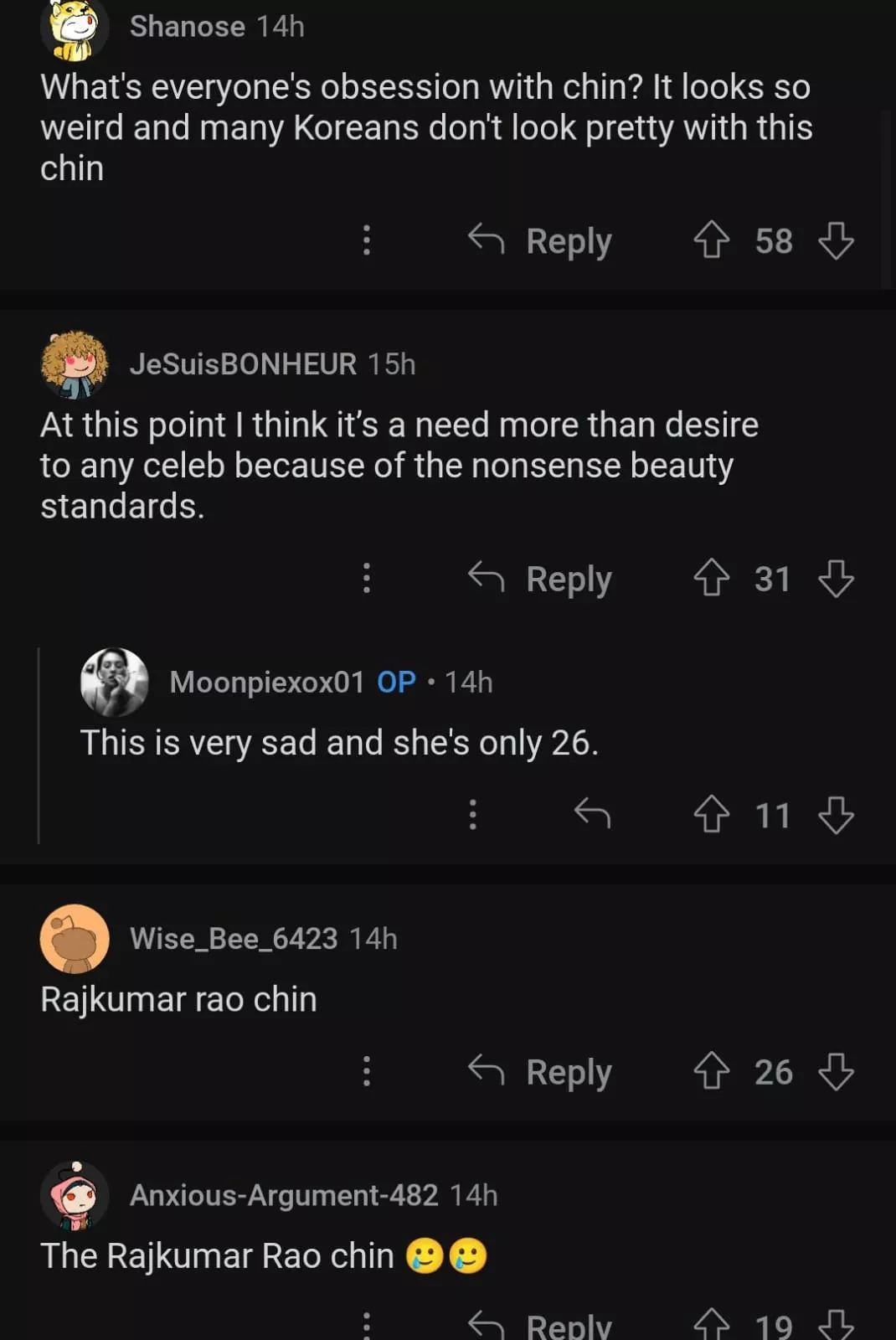The image size is (896, 1340).
Task: Downvote Moonpiexox01's reply with 11 points
Action: [x=836, y=814]
